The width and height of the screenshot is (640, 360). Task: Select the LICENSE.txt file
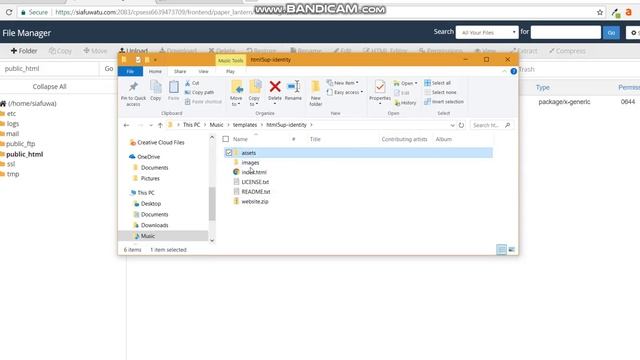click(255, 182)
